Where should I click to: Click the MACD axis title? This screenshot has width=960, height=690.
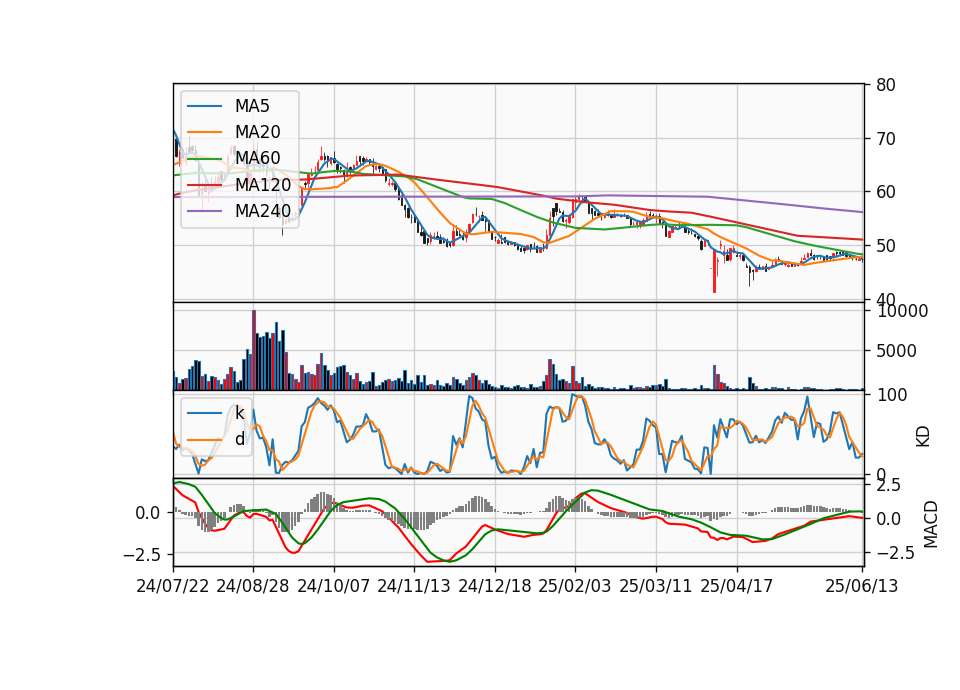tap(931, 524)
